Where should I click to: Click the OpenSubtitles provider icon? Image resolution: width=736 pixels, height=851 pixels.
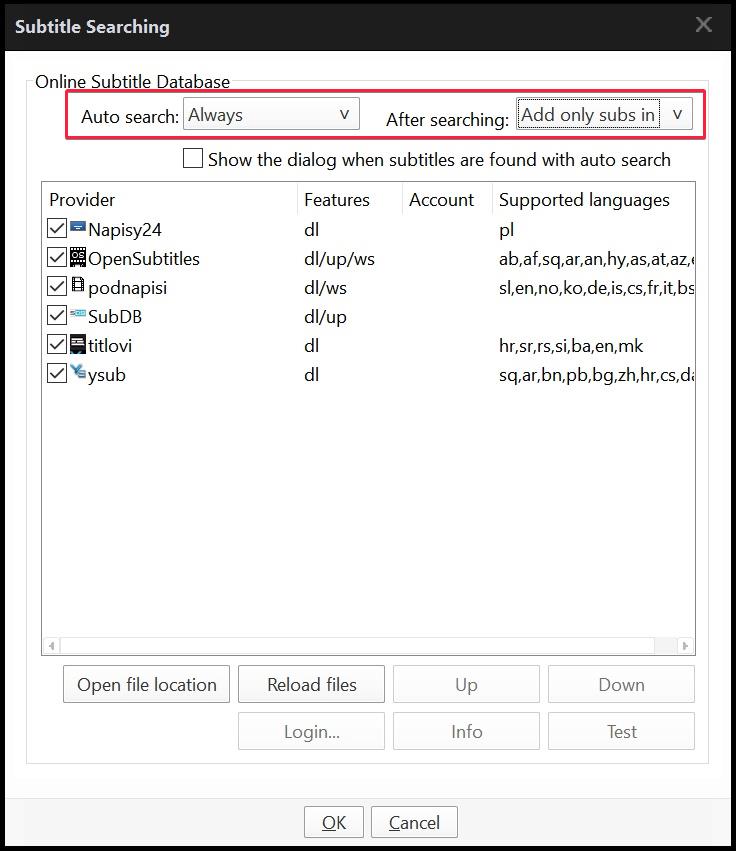(78, 257)
